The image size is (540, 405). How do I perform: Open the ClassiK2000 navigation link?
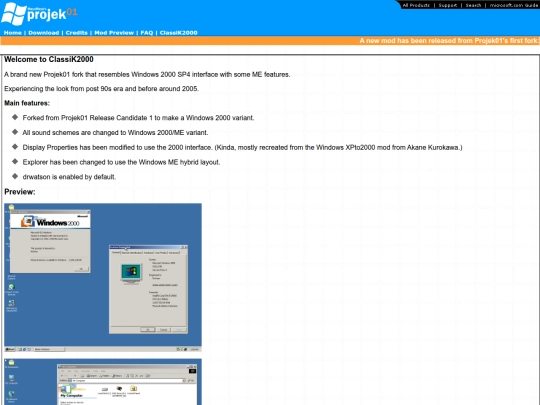point(178,33)
